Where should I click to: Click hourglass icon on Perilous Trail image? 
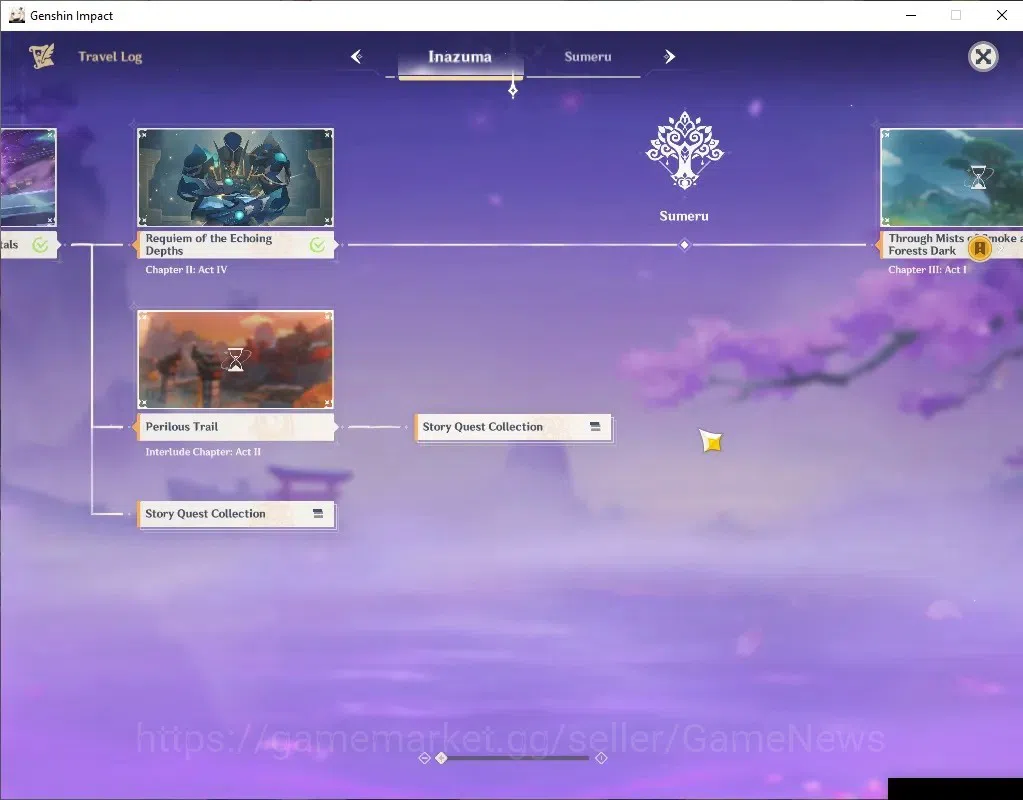236,360
